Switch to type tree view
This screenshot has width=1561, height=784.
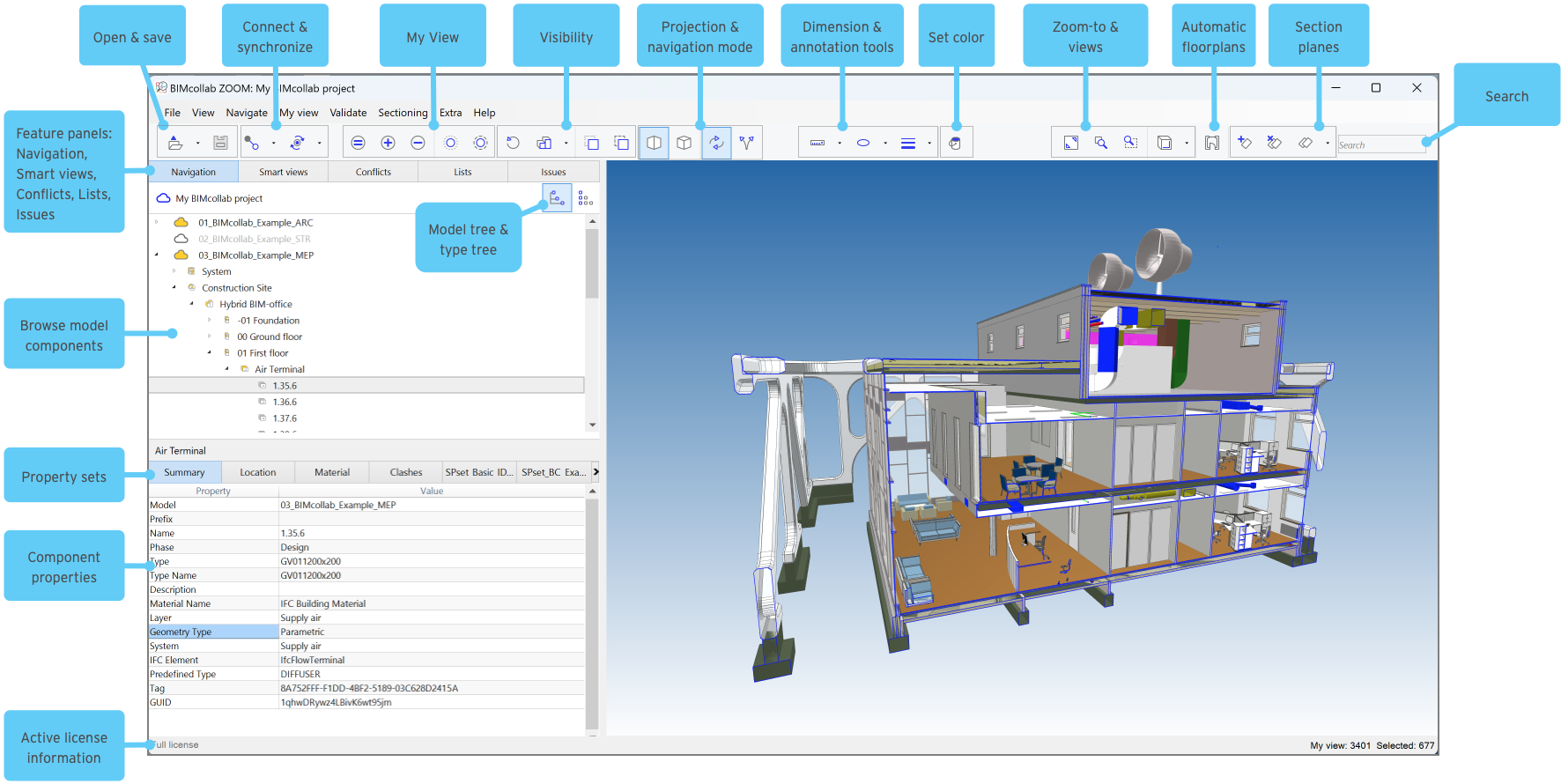click(586, 198)
